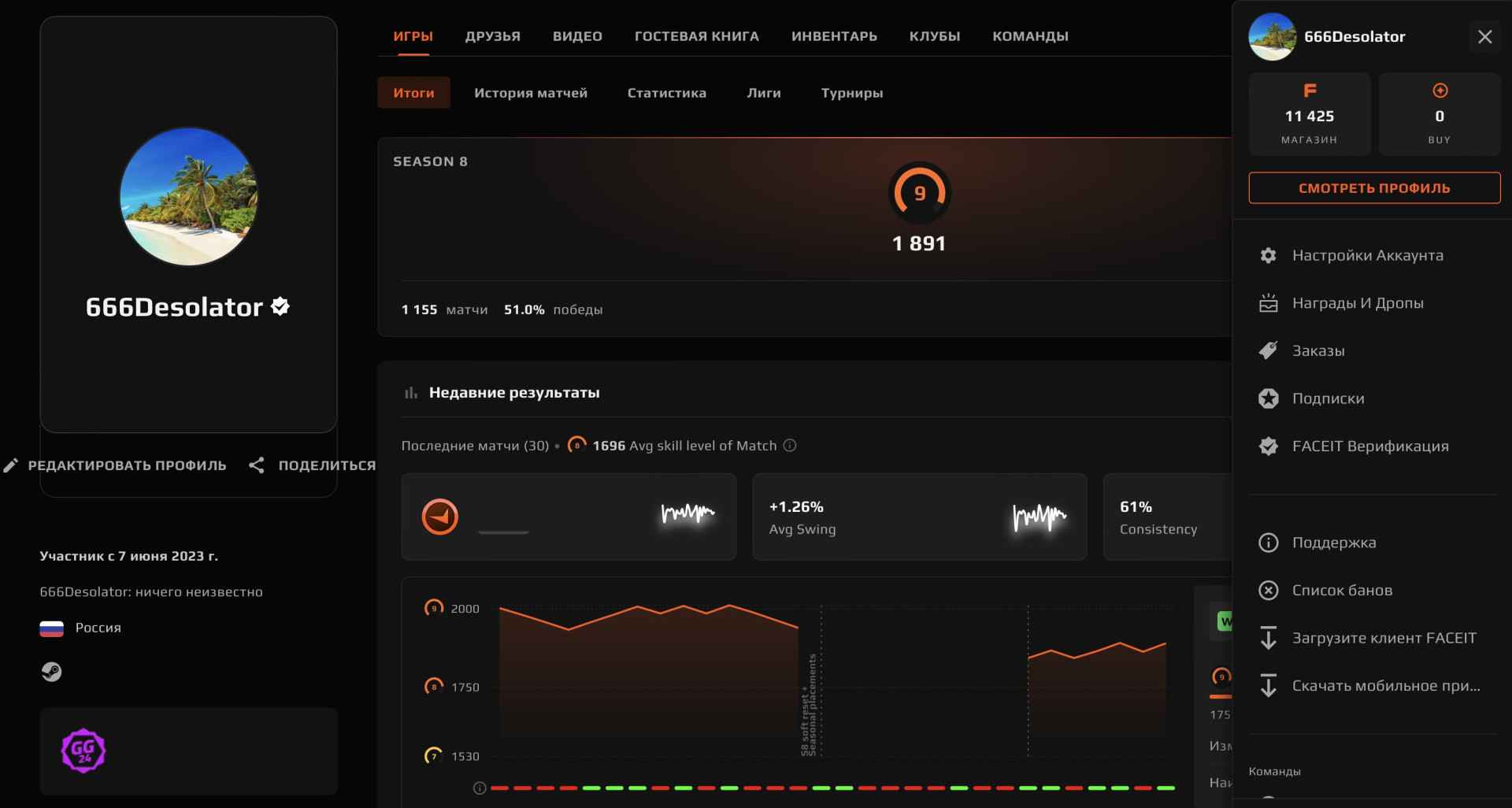Click the Buy credits tile
The width and height of the screenshot is (1512, 808).
coord(1440,114)
